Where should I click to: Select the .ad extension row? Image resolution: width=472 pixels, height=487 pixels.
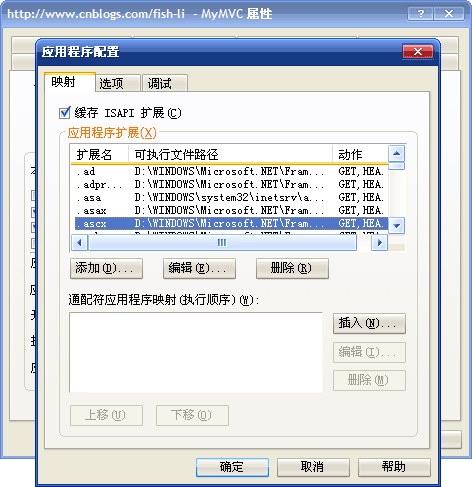click(x=231, y=171)
